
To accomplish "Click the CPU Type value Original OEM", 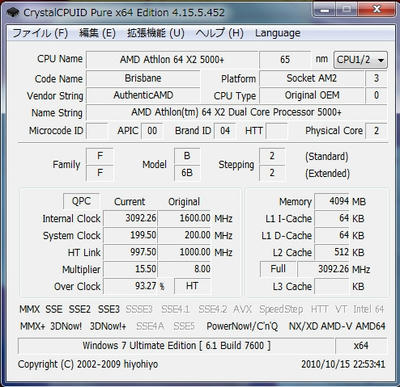I will [x=312, y=95].
